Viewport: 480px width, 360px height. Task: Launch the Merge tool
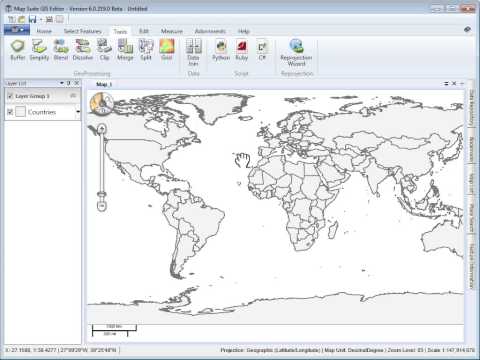point(125,50)
